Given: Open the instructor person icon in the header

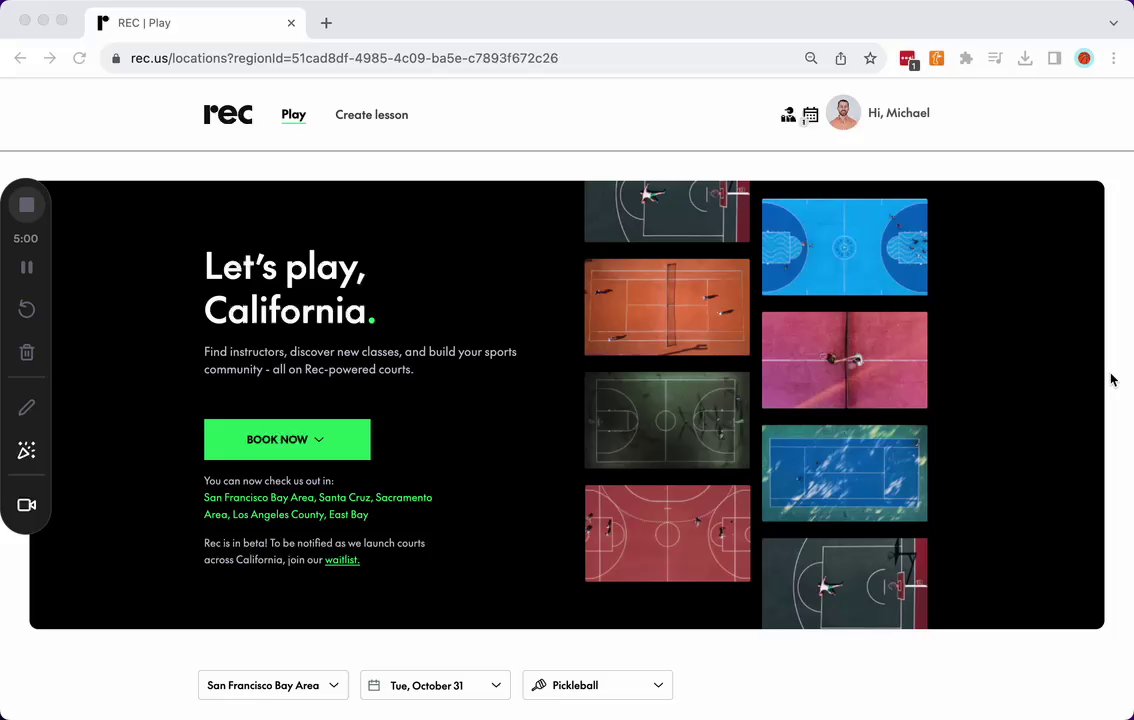Looking at the screenshot, I should pos(788,114).
